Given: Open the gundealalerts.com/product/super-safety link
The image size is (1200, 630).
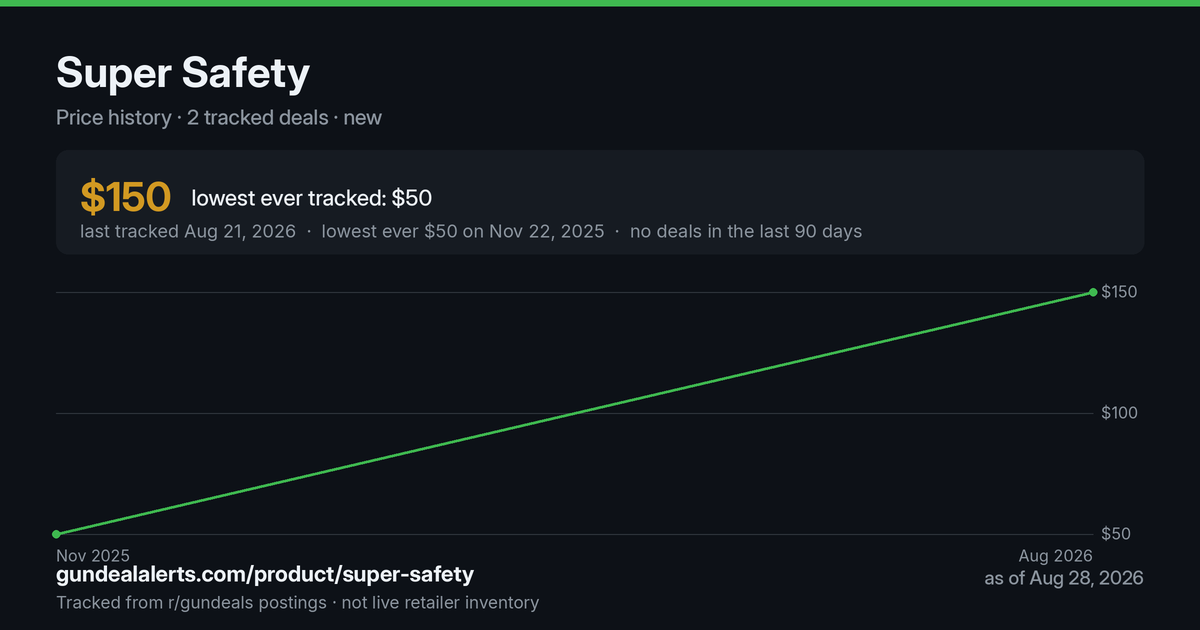Looking at the screenshot, I should (x=265, y=575).
